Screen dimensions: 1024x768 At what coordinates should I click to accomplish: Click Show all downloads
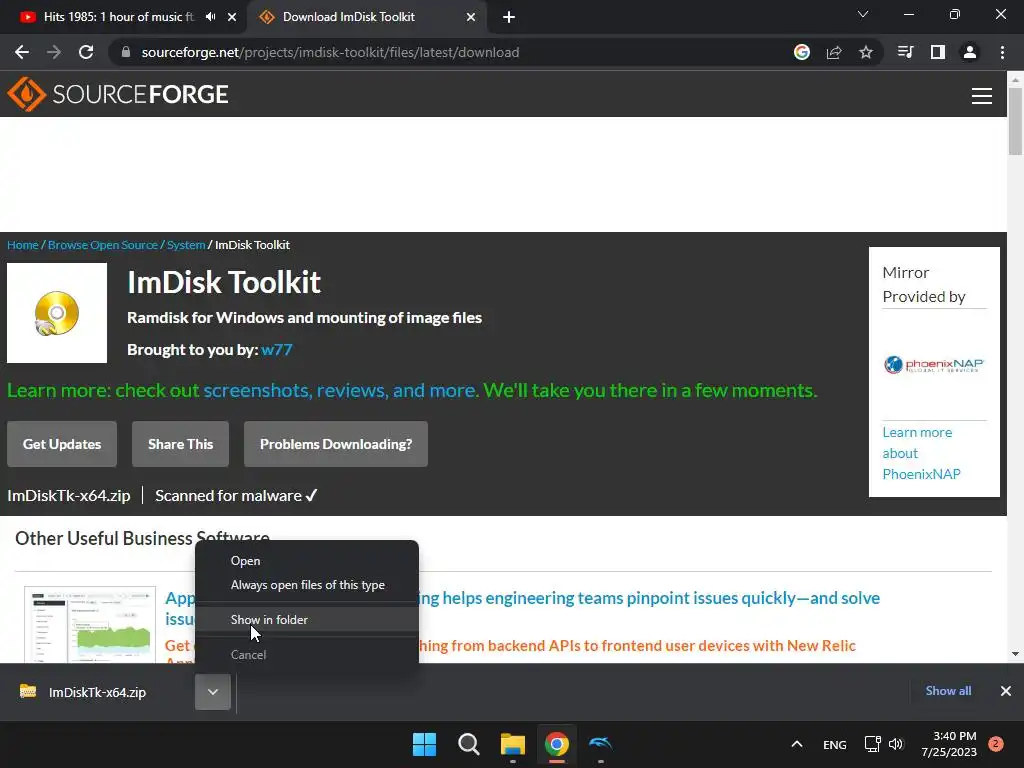click(x=948, y=691)
